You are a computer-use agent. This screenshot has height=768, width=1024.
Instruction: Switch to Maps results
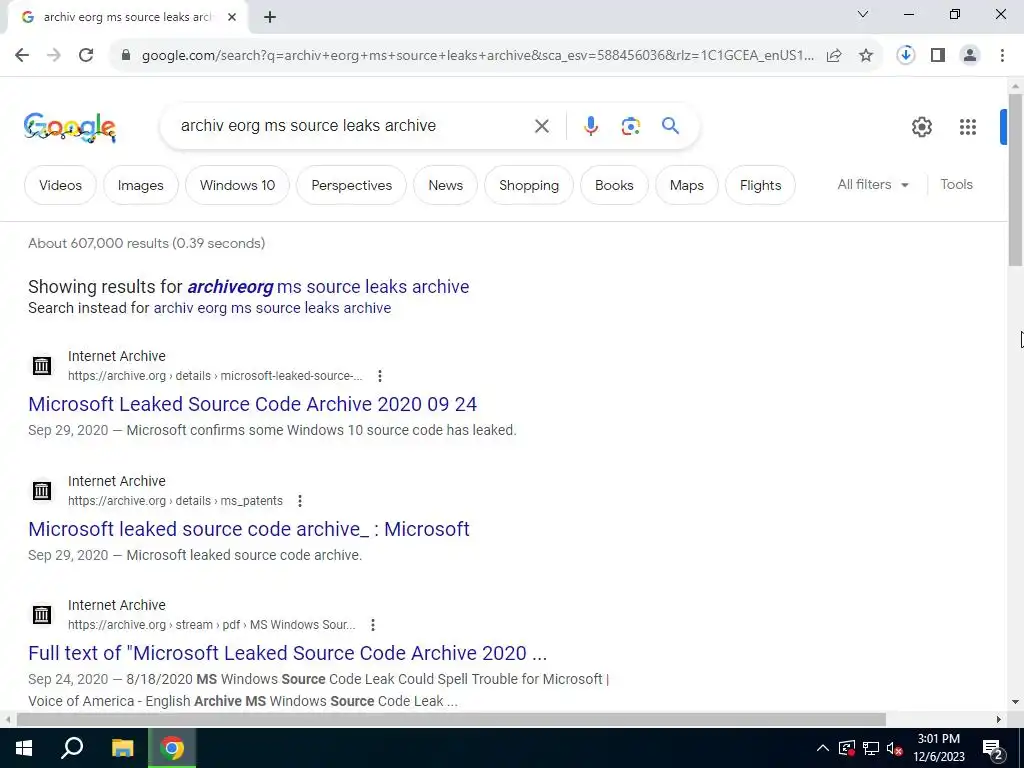pyautogui.click(x=686, y=185)
